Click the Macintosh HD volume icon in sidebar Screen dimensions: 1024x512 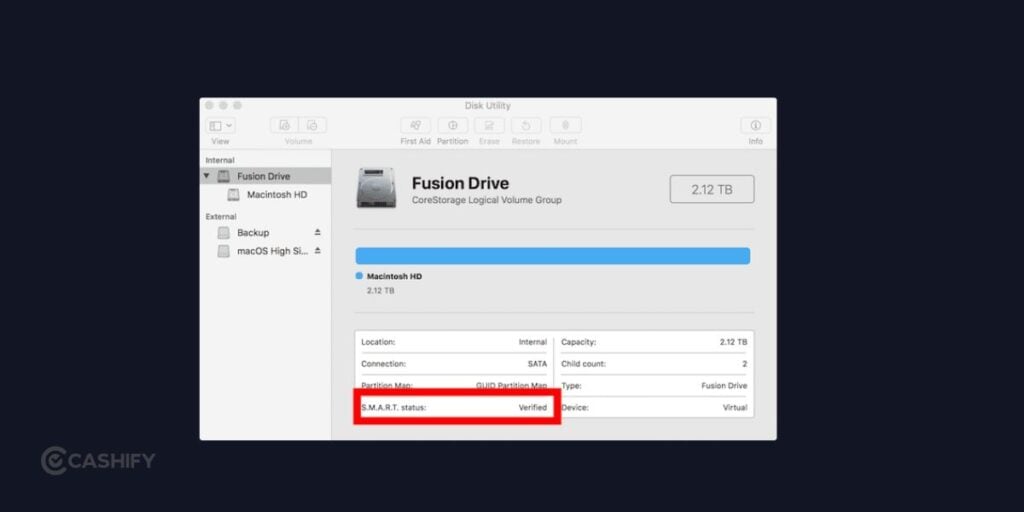tap(233, 195)
